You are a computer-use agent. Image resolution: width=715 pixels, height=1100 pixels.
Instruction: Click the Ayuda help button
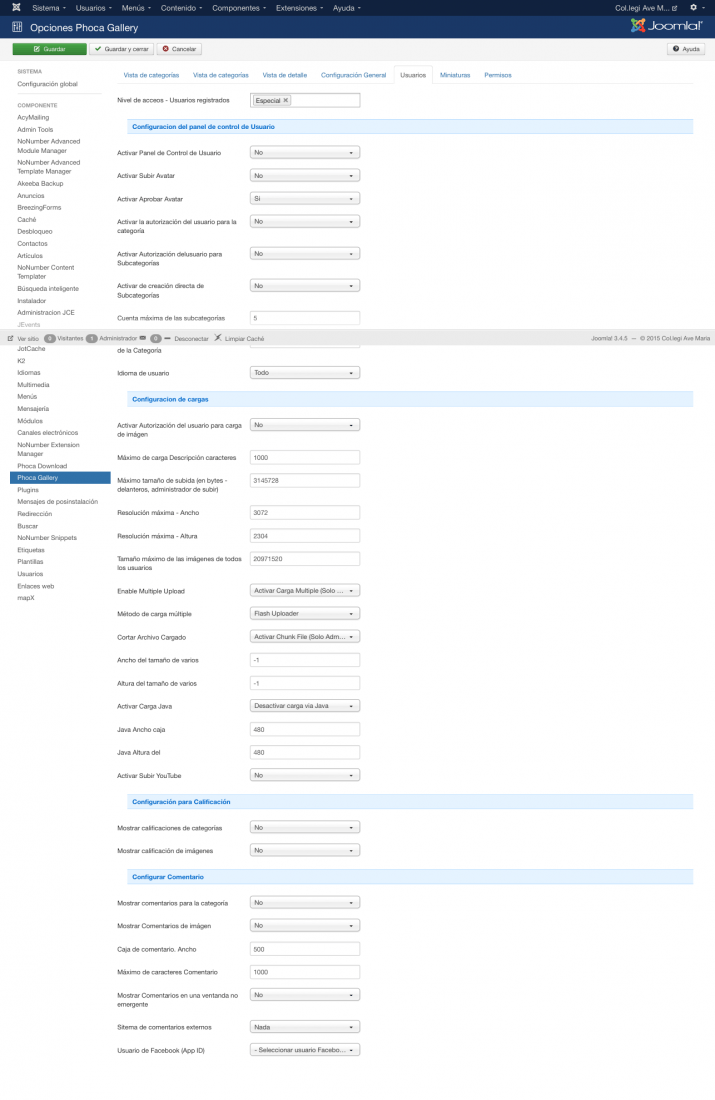tap(686, 49)
